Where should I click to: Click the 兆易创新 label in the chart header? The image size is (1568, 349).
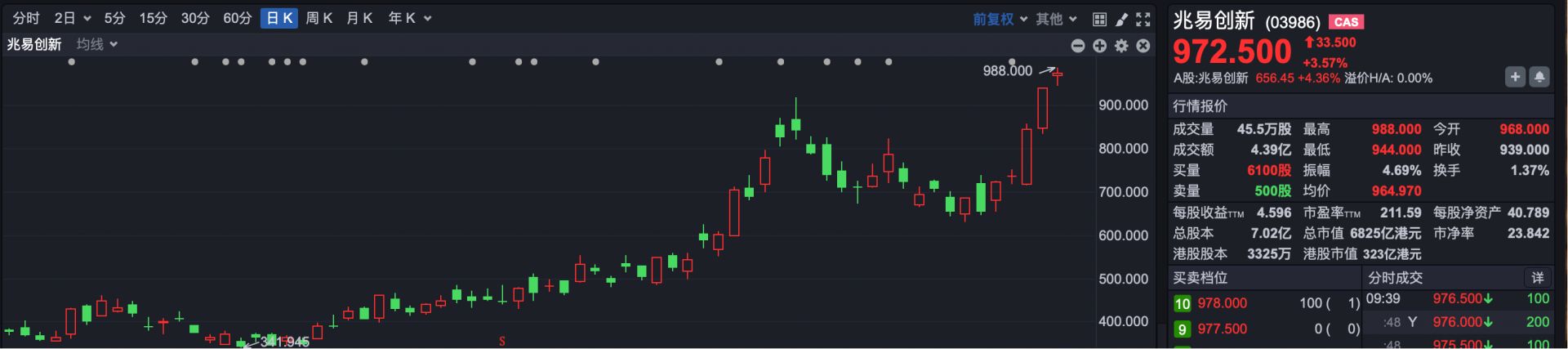[x=34, y=44]
